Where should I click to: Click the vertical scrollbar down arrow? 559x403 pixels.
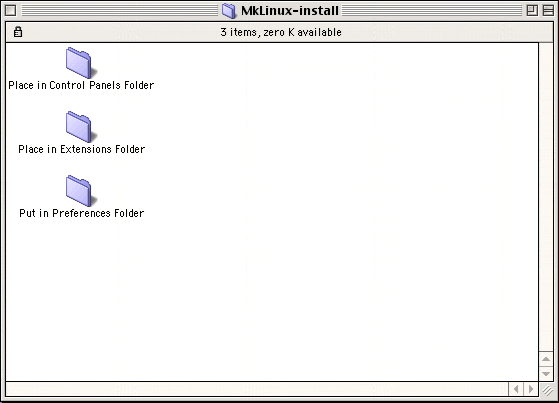(546, 374)
